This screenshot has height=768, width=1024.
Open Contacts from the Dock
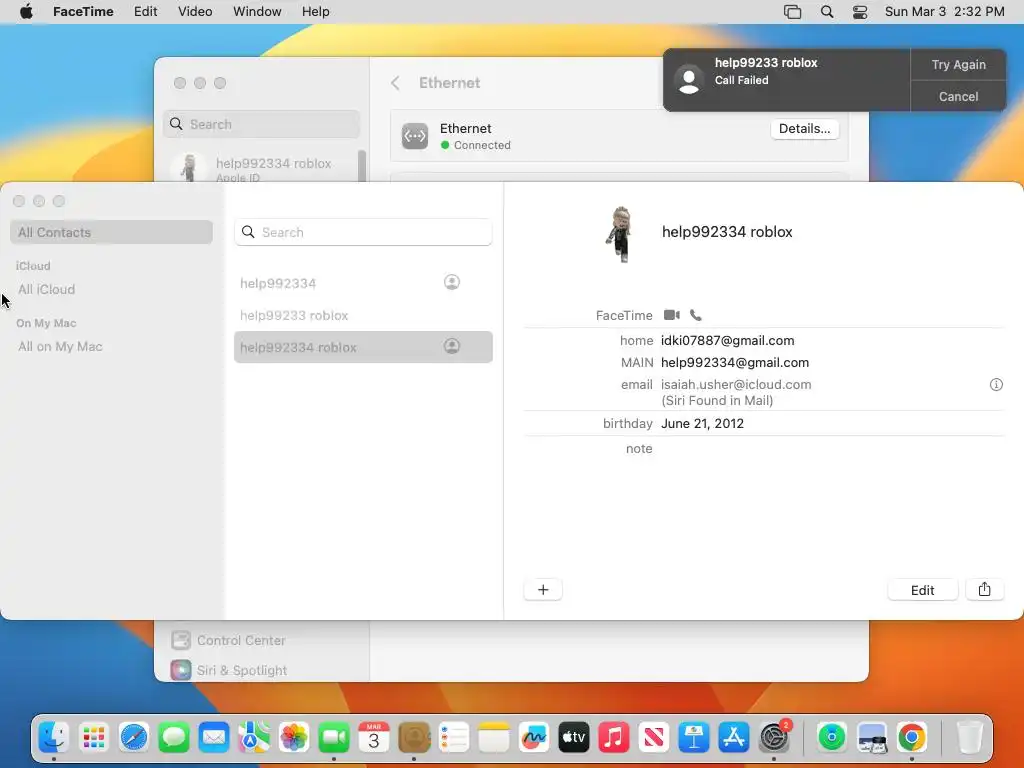[x=414, y=737]
